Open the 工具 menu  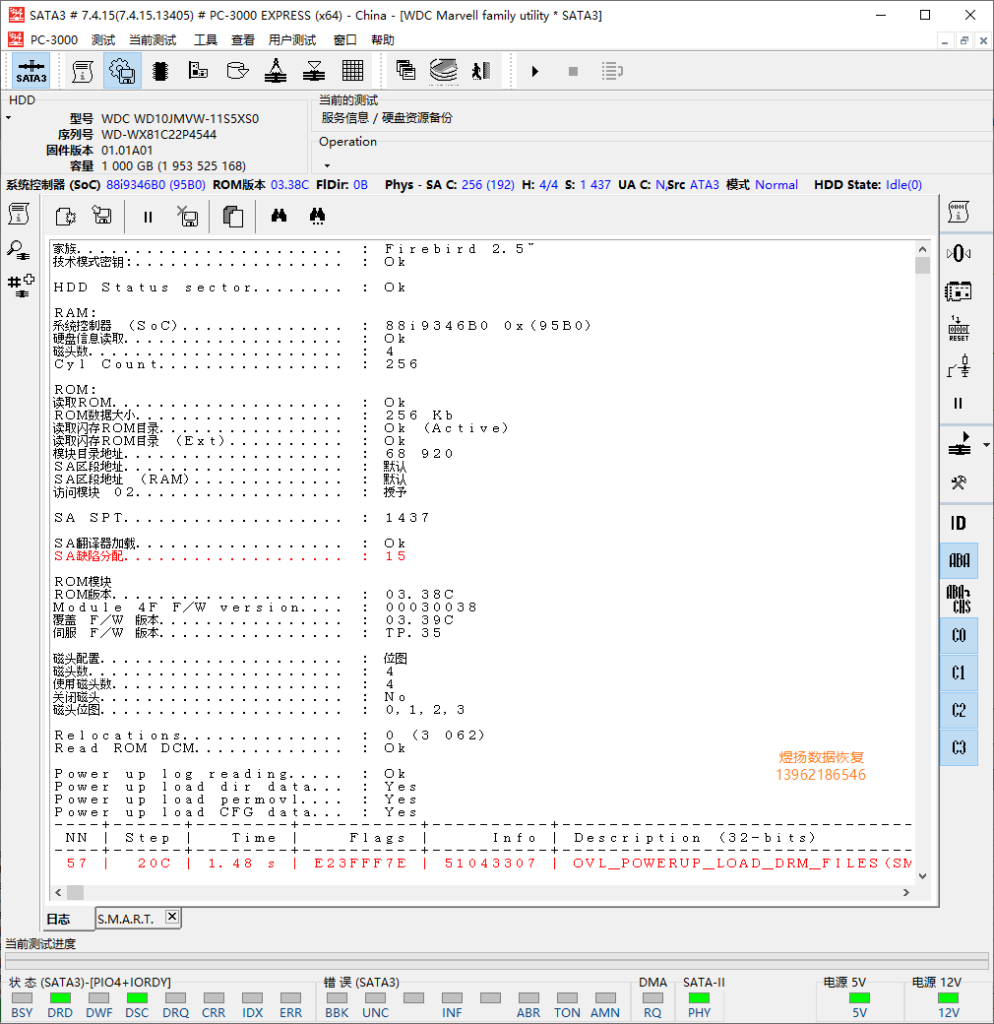206,40
